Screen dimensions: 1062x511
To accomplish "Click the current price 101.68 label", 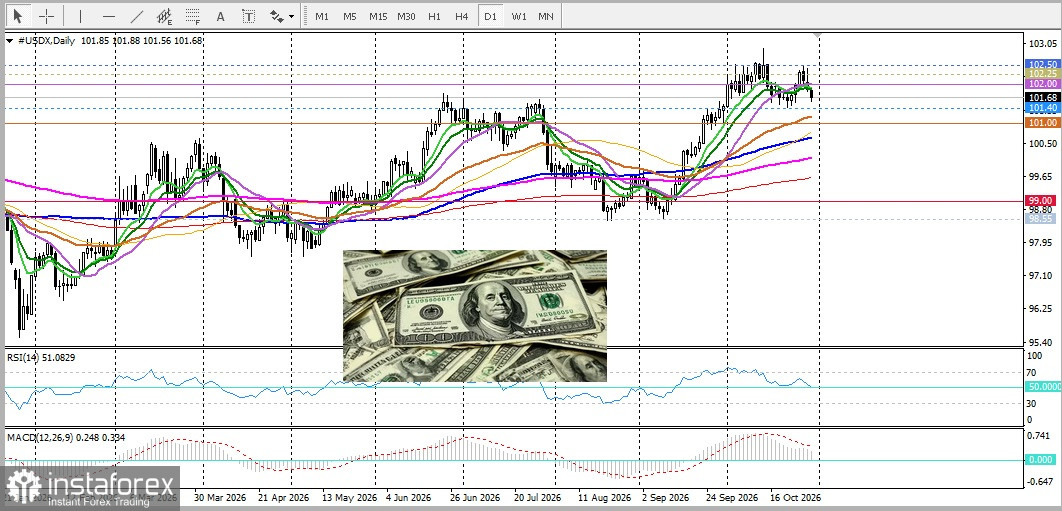I will [x=1042, y=98].
